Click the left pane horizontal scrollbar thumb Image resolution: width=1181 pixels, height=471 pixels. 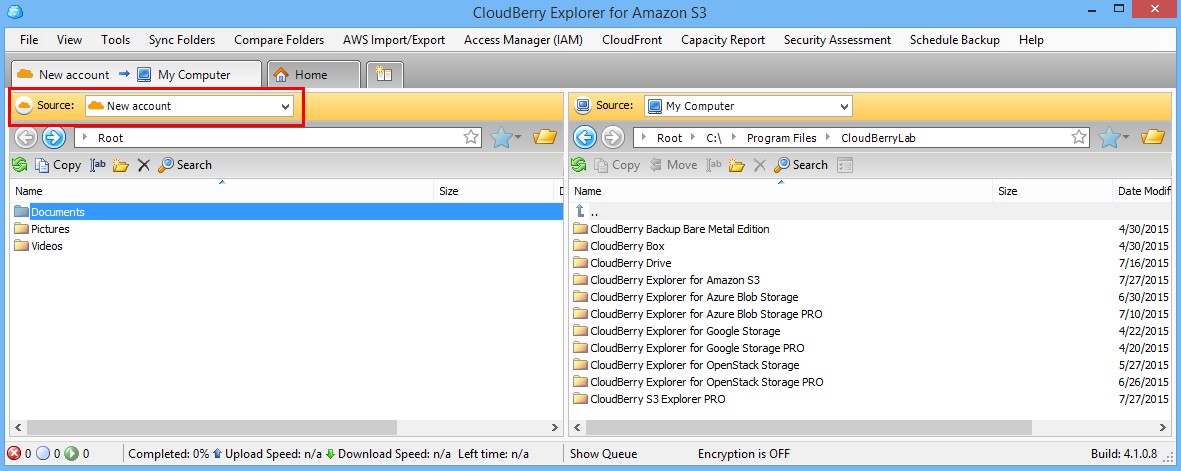(x=211, y=427)
